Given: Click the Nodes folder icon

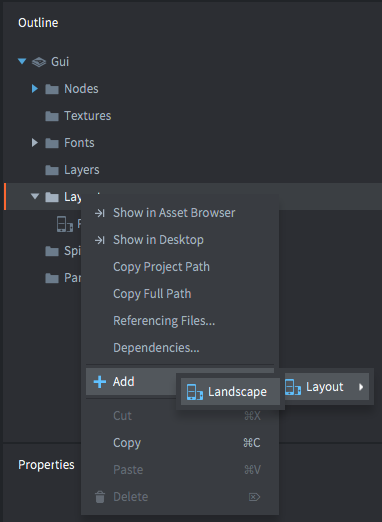Looking at the screenshot, I should click(x=52, y=89).
